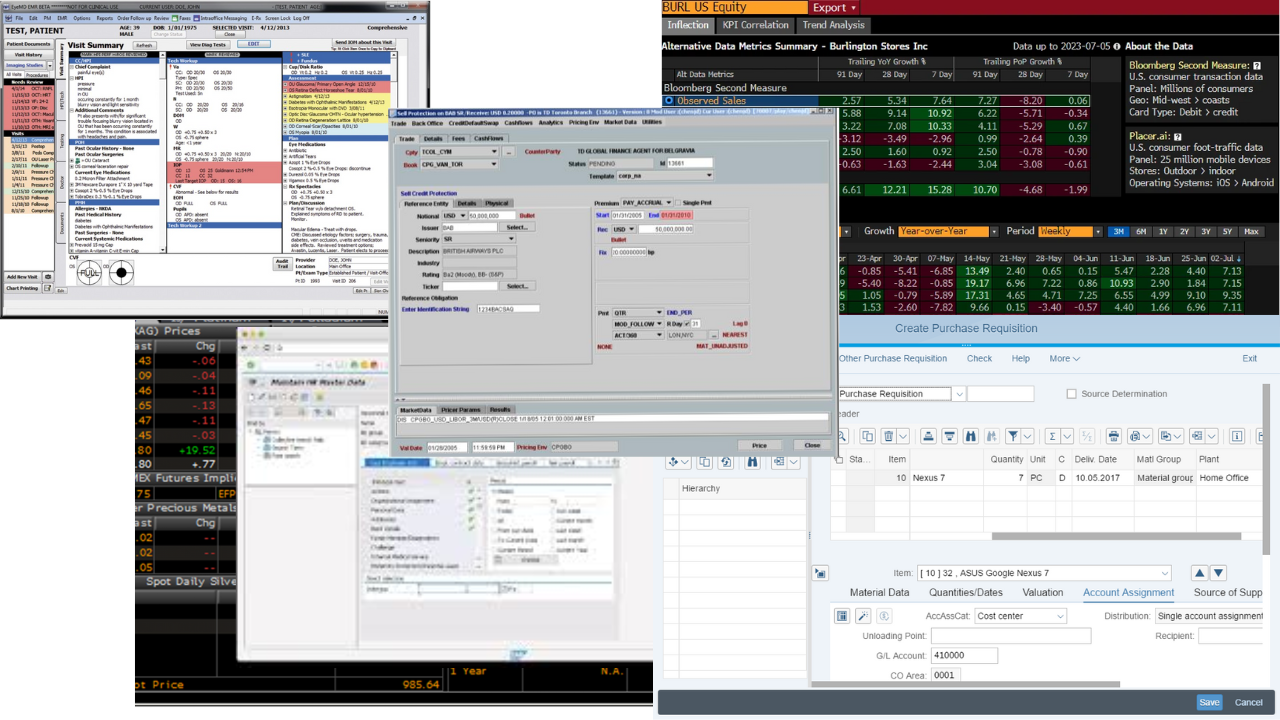Select the 1Y range on the Bloomberg chart
The image size is (1280, 720).
click(x=1165, y=231)
